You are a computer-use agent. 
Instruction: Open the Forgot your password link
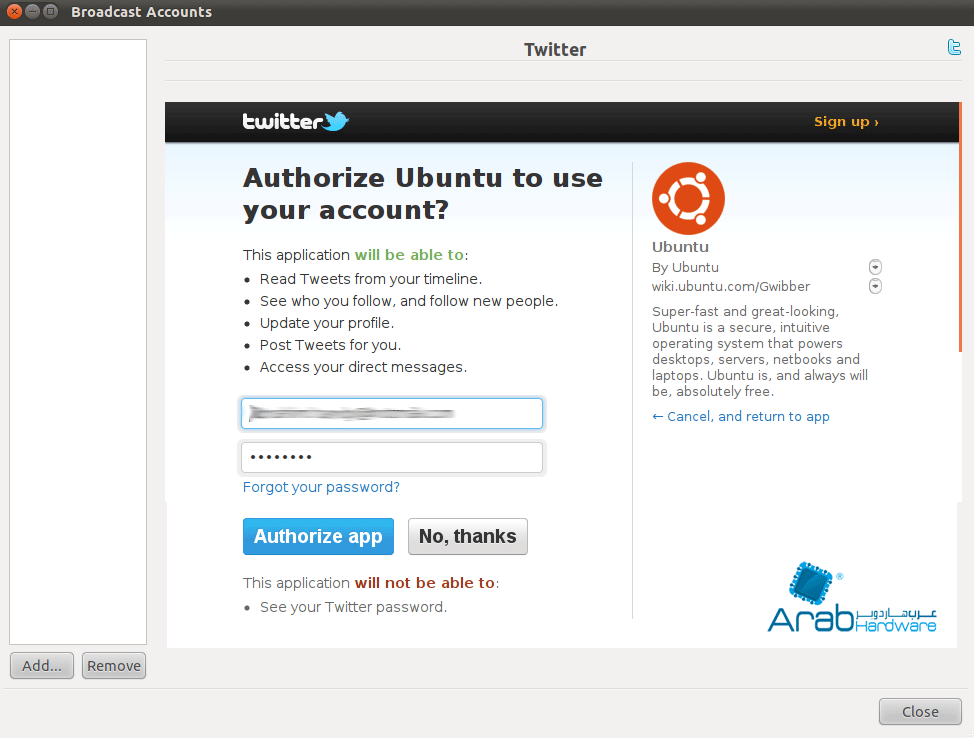click(x=321, y=487)
